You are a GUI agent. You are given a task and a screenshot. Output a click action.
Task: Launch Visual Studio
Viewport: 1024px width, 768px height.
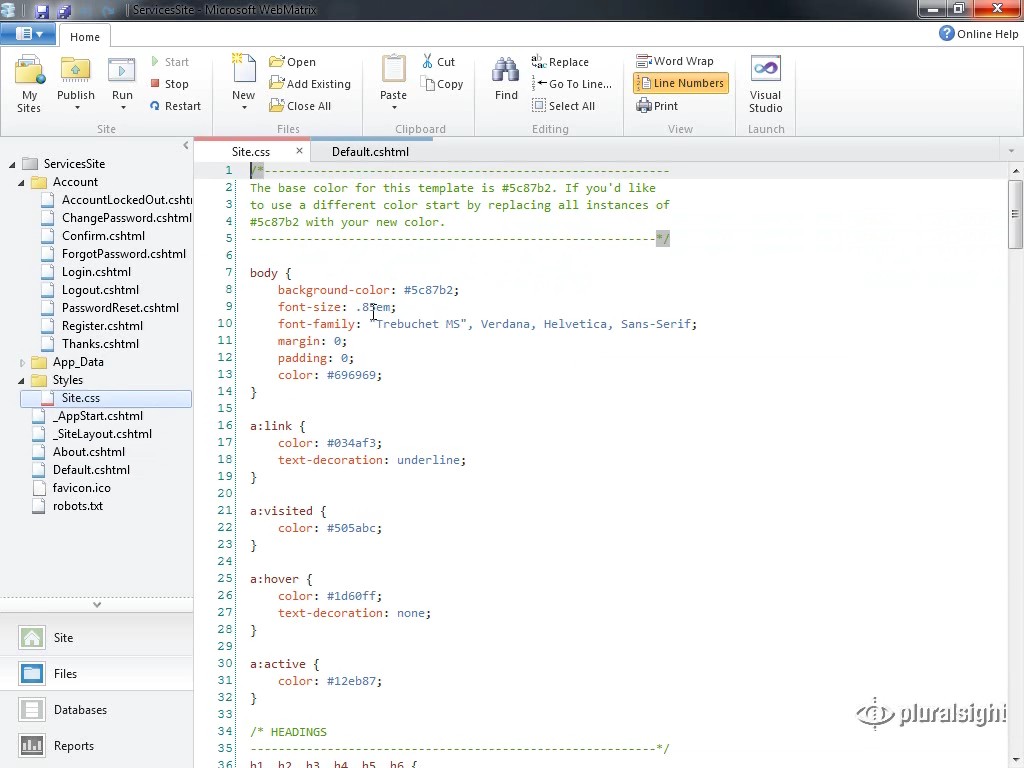[x=765, y=84]
